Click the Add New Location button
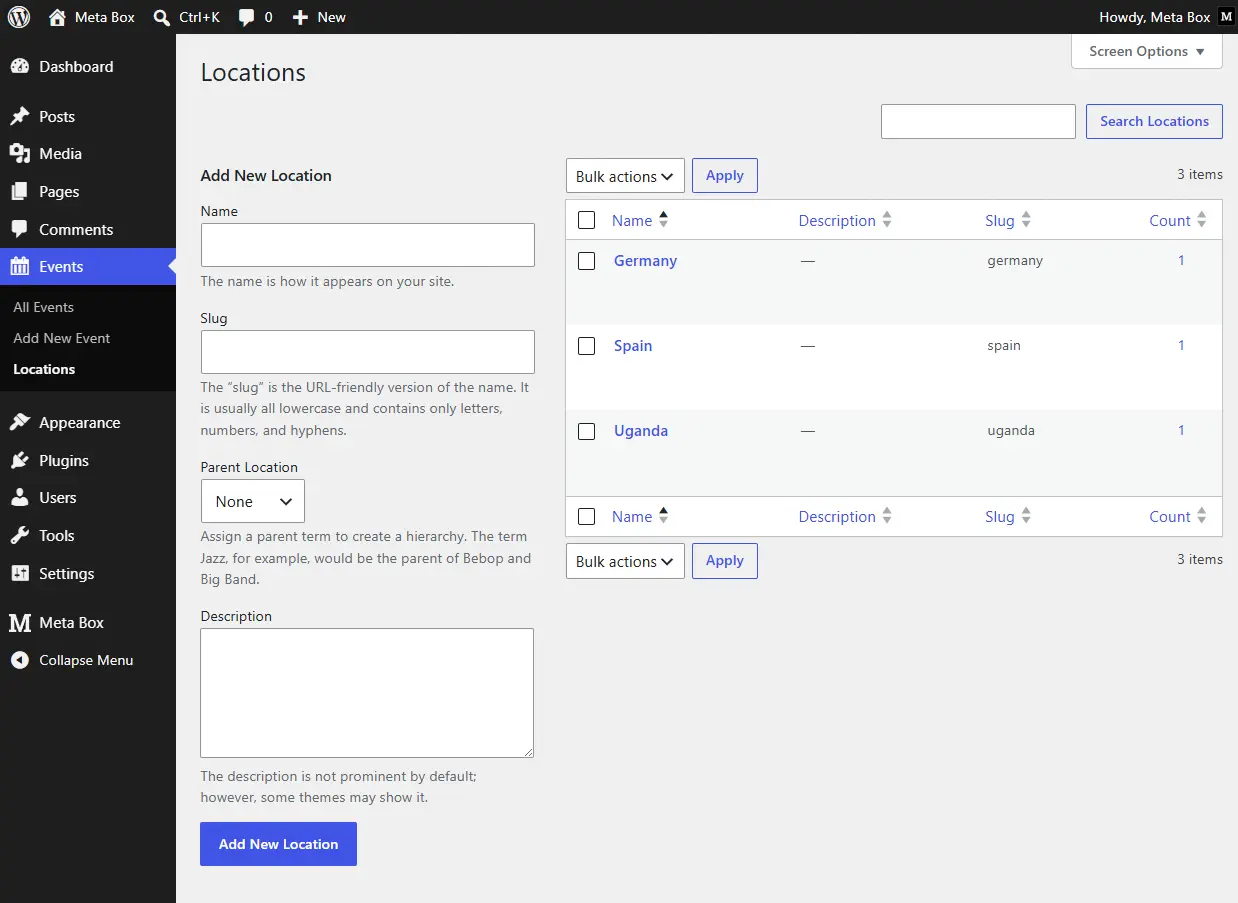The height and width of the screenshot is (903, 1238). [x=278, y=844]
